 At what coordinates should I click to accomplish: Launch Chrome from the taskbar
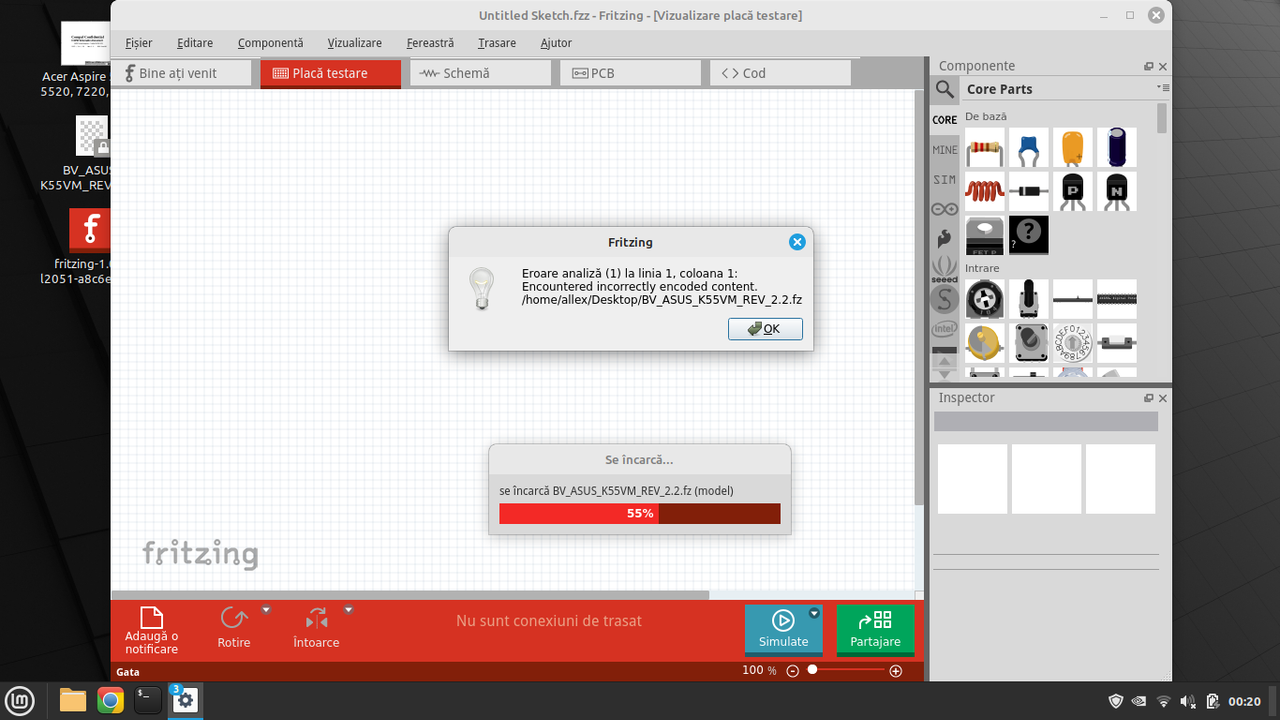pos(110,700)
